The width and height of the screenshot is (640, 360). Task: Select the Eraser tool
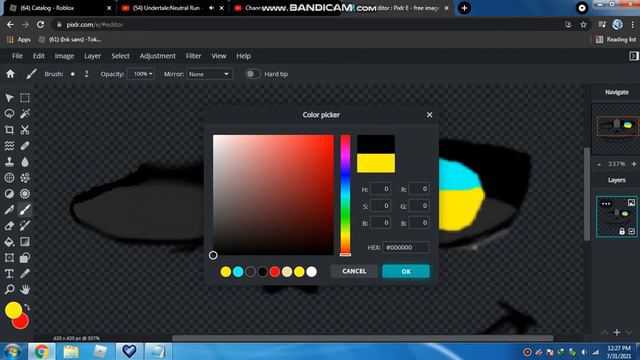[x=9, y=226]
